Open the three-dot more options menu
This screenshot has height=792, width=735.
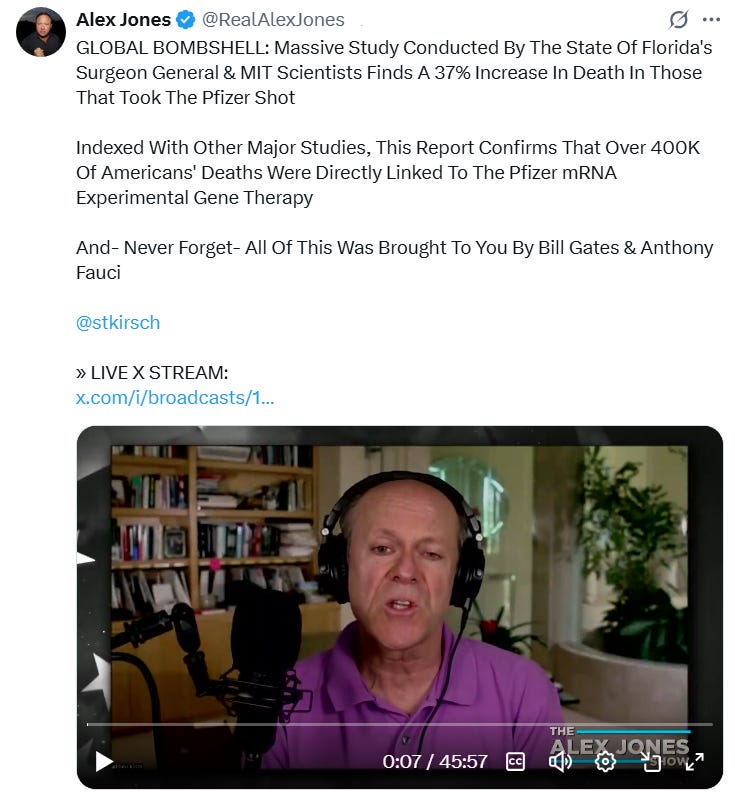click(x=711, y=20)
